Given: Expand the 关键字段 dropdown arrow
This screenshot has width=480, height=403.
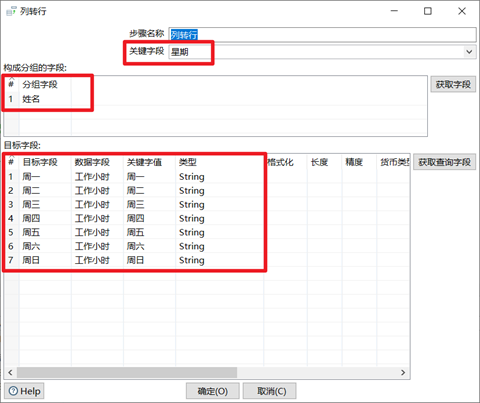Looking at the screenshot, I should [469, 52].
